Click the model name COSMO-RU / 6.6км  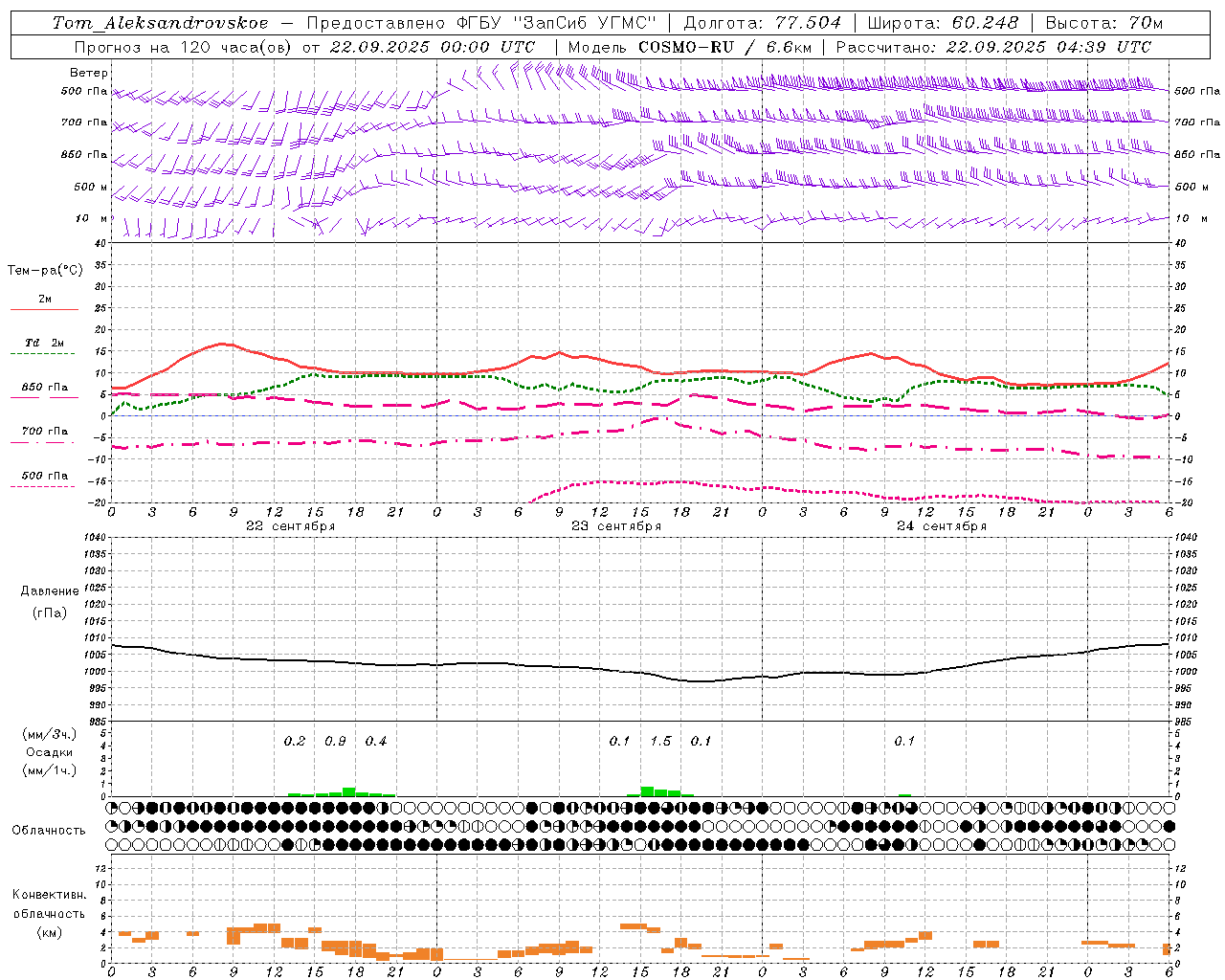point(725,47)
